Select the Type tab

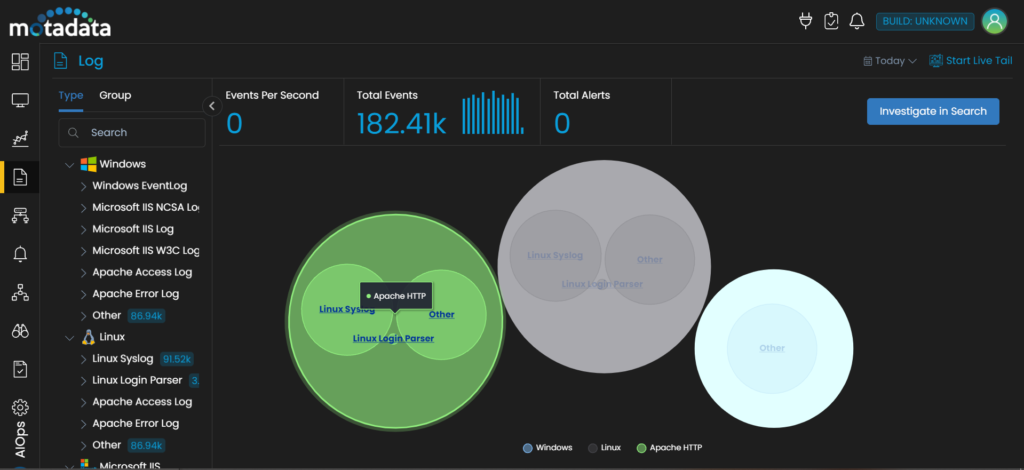click(71, 95)
